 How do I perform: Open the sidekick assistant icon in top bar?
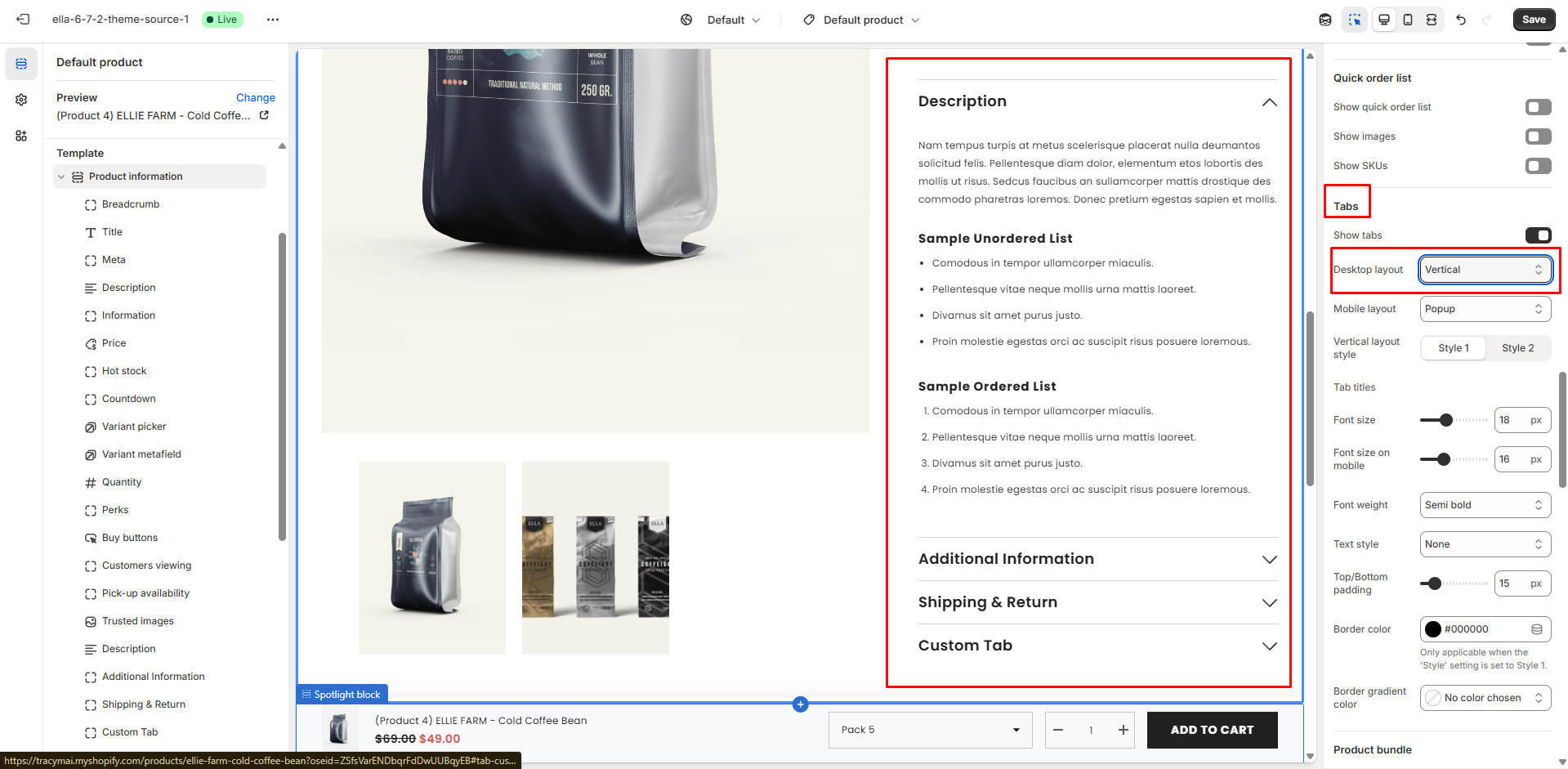click(x=1325, y=20)
